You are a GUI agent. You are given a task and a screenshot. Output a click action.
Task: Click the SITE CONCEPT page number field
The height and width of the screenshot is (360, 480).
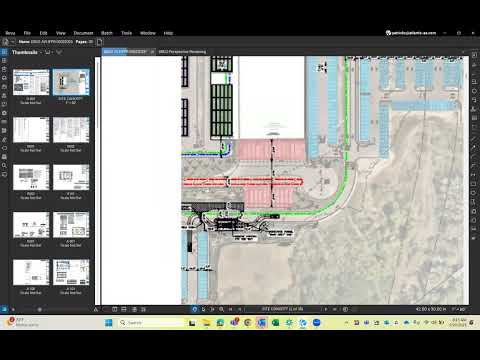point(283,309)
